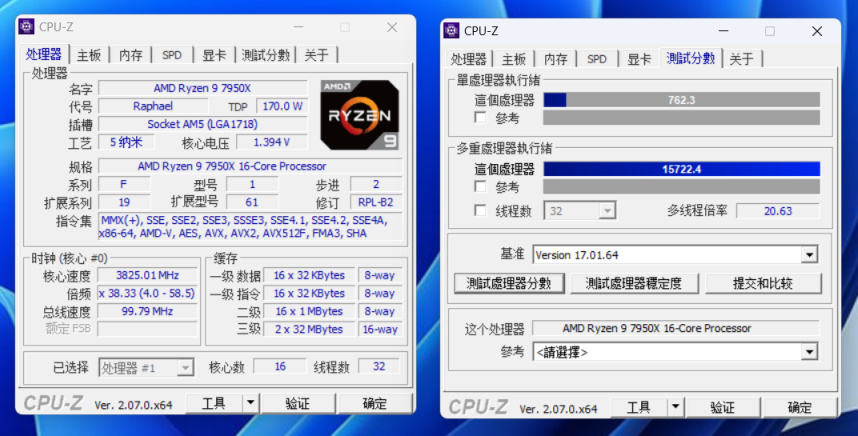Click the single thread 參考 reference bar
The image size is (858, 436).
tap(681, 118)
